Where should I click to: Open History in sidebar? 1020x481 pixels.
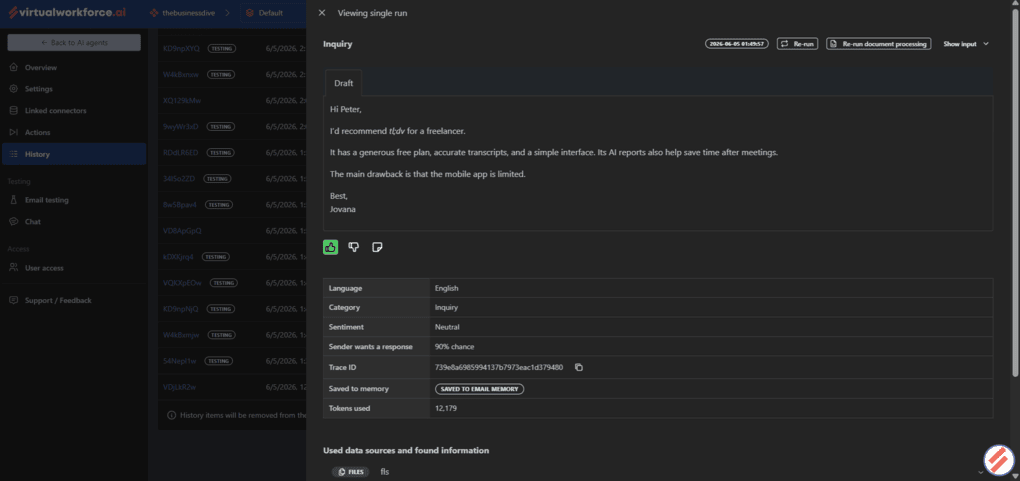pos(74,154)
